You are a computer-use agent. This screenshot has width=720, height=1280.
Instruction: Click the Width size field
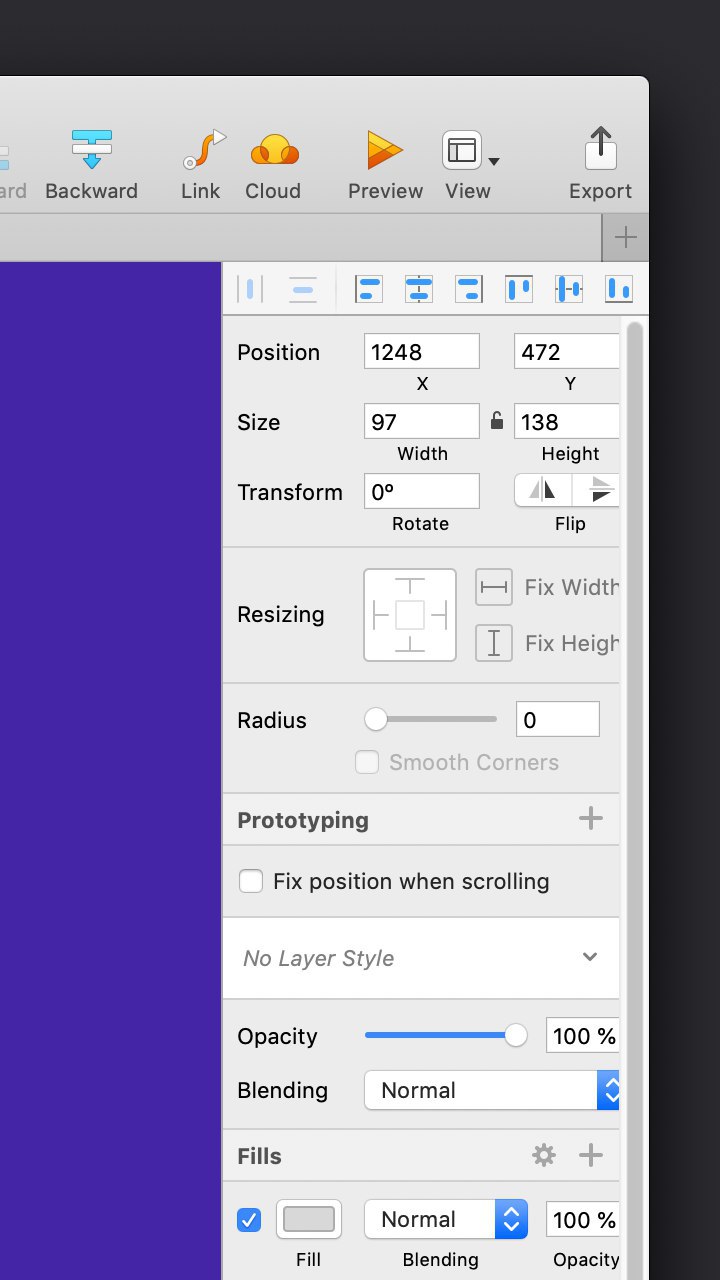tap(422, 422)
